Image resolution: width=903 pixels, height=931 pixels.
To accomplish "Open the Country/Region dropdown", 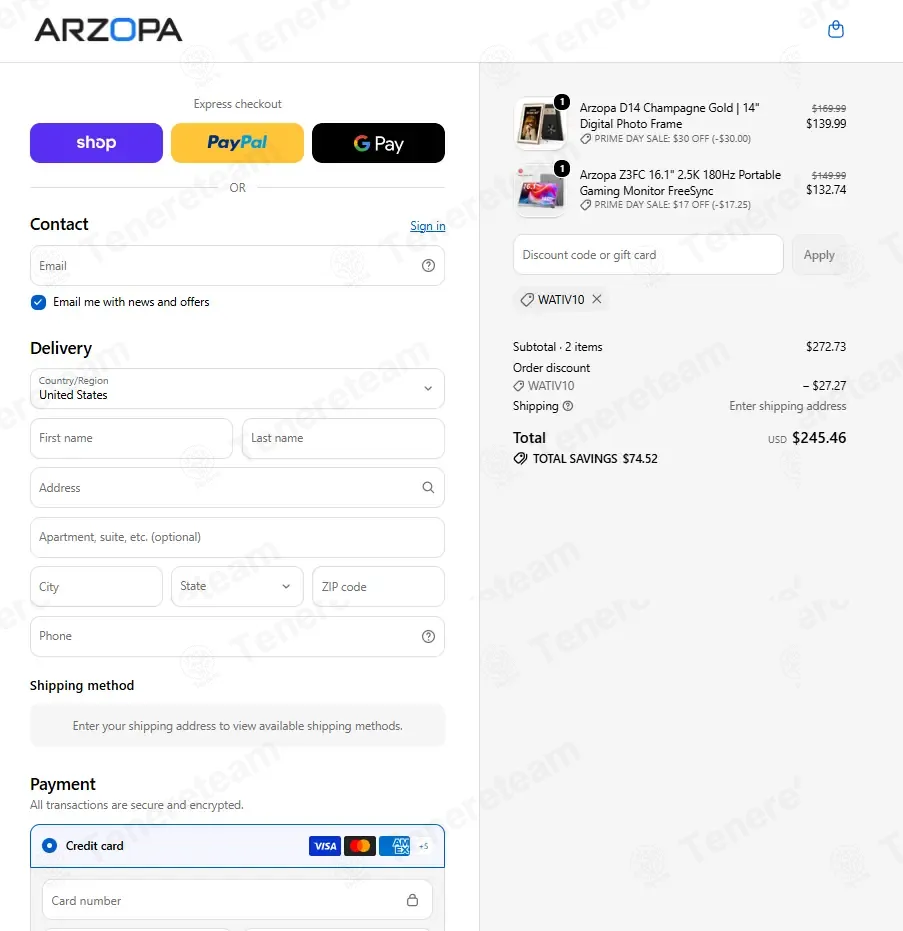I will (237, 388).
